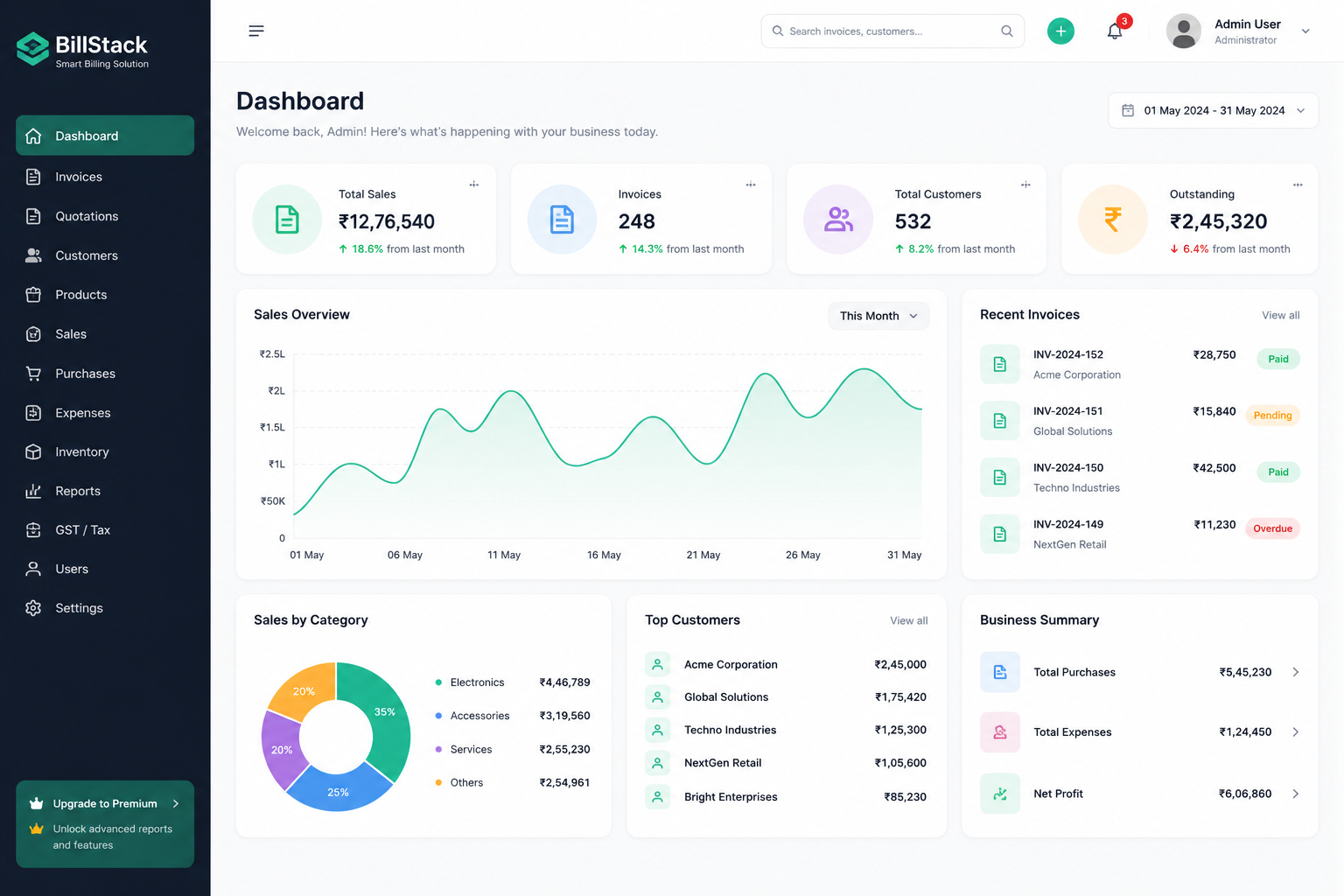Click the BillStack logo icon
This screenshot has height=896, width=1344.
click(33, 49)
